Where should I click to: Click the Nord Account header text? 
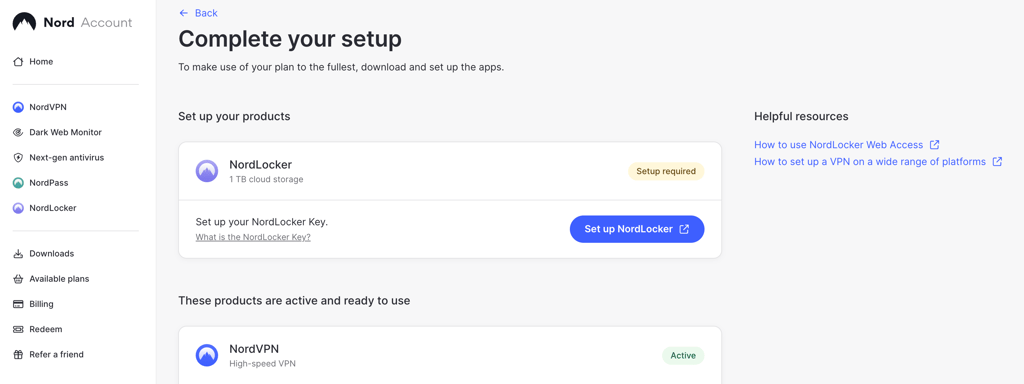[x=88, y=23]
